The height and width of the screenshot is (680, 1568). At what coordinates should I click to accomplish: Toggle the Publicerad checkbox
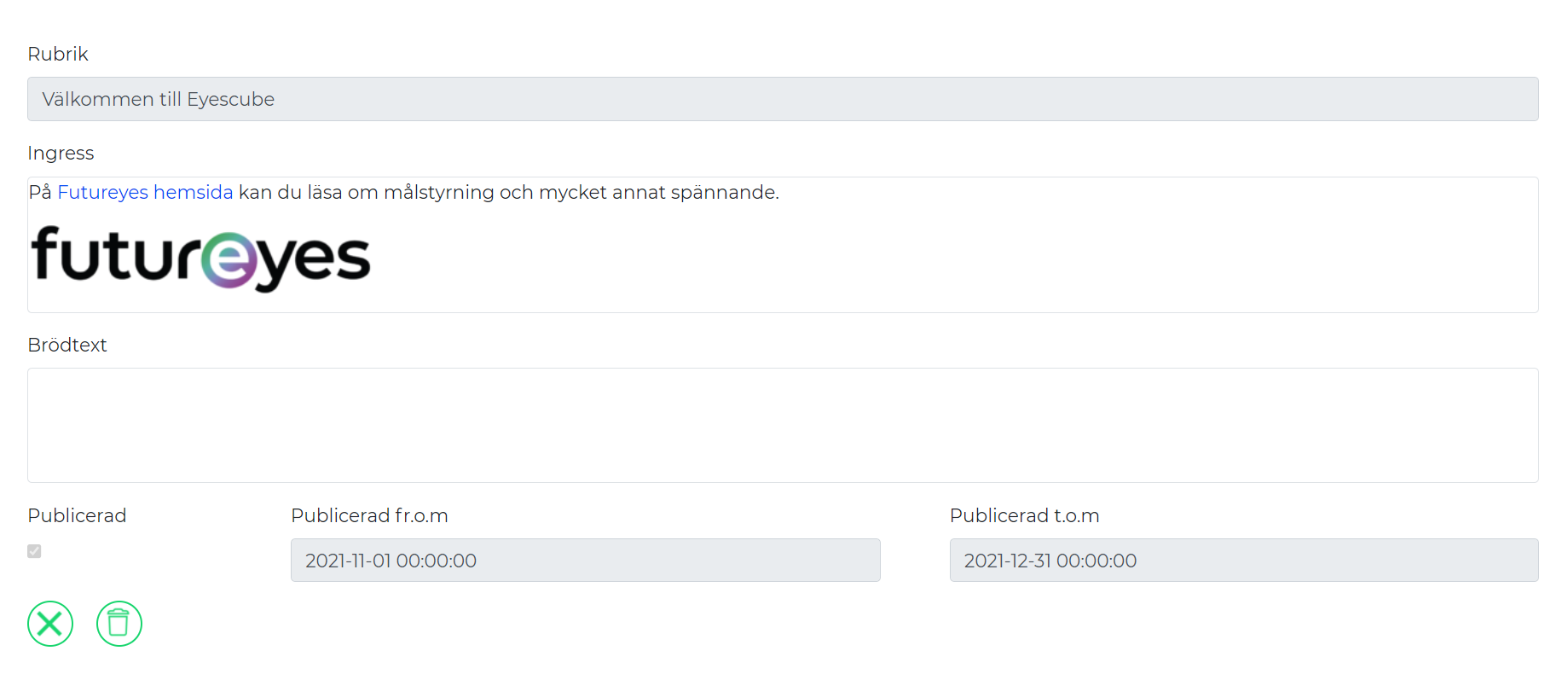34,551
